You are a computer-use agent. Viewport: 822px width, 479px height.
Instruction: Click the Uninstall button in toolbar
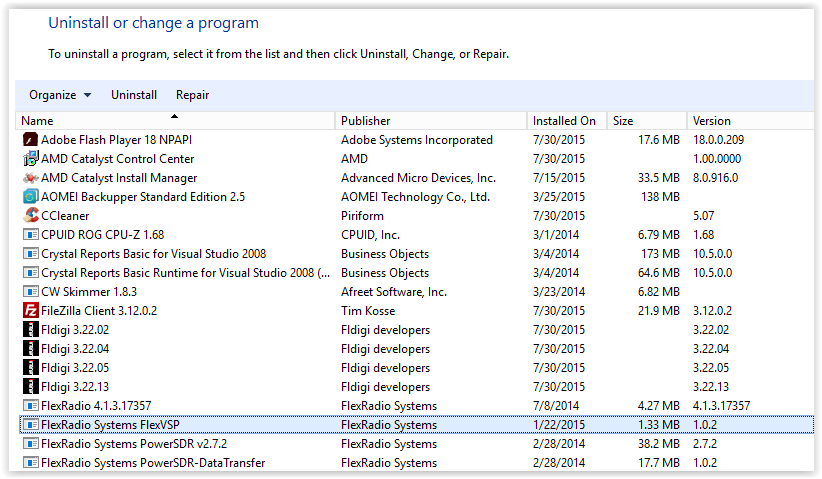134,95
